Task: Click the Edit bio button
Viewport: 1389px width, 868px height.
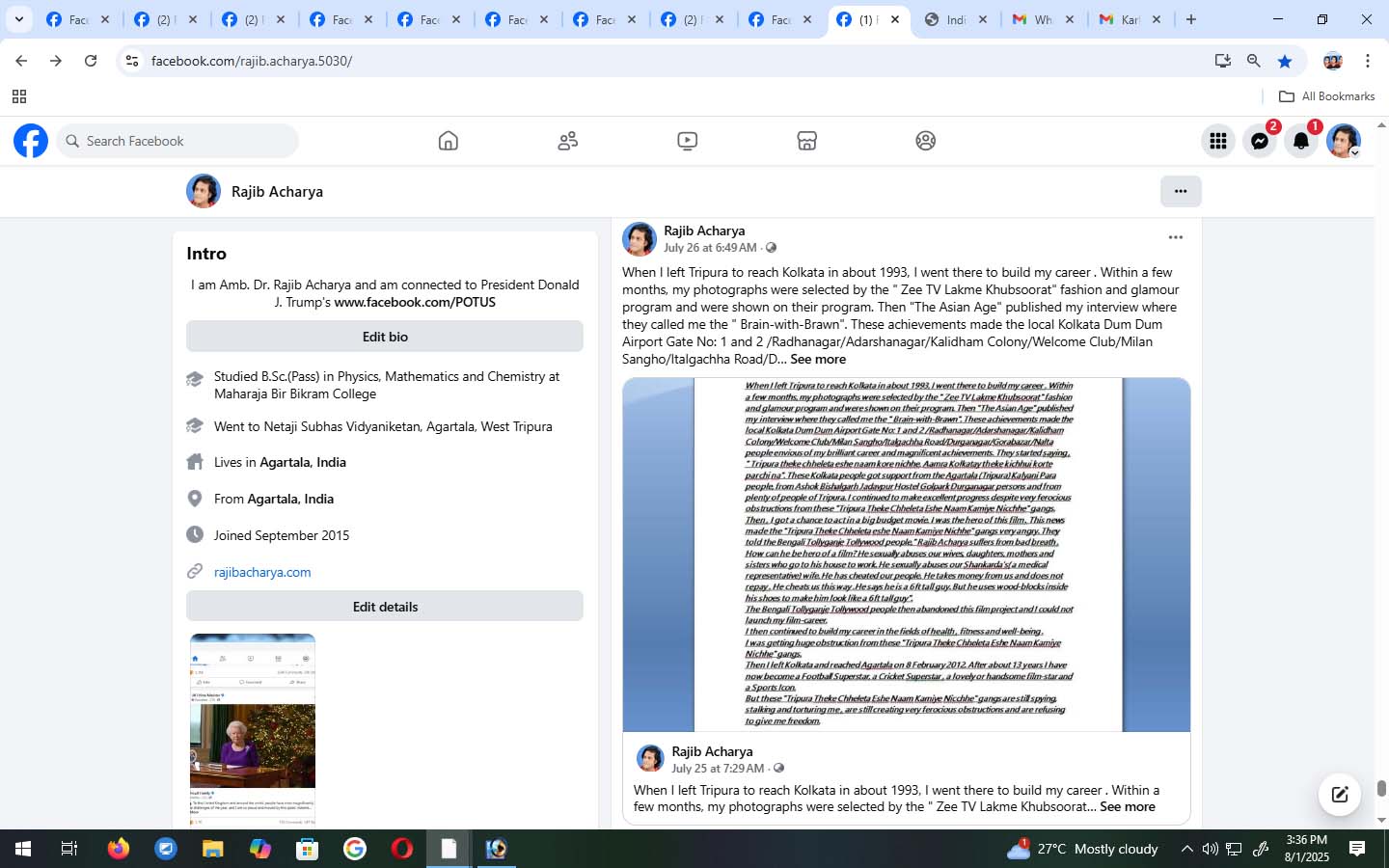Action: [x=385, y=337]
